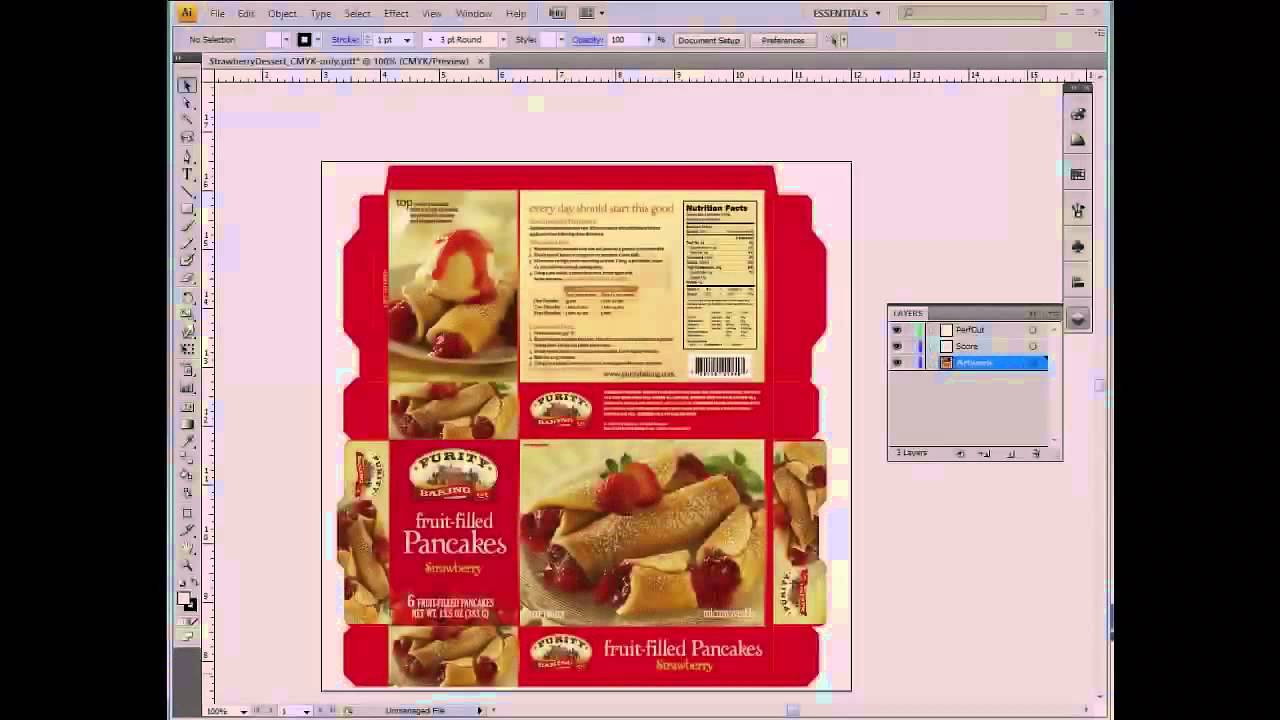Click the Opacity label link
This screenshot has height=720, width=1280.
coord(587,40)
